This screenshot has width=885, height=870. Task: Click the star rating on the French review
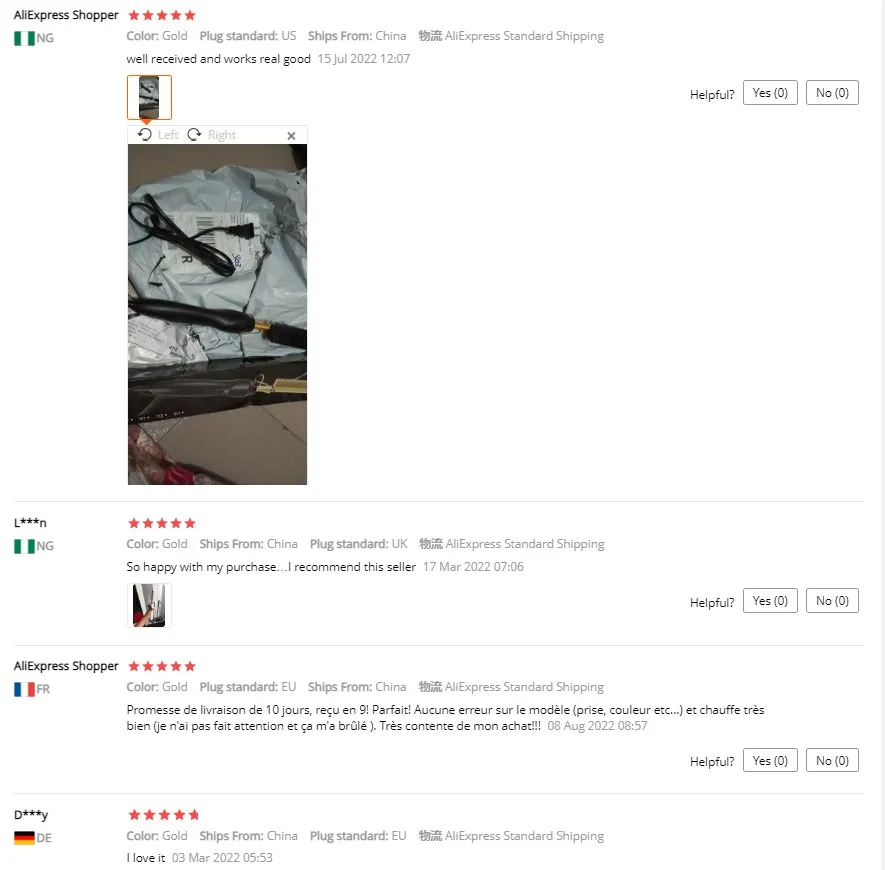coord(162,666)
